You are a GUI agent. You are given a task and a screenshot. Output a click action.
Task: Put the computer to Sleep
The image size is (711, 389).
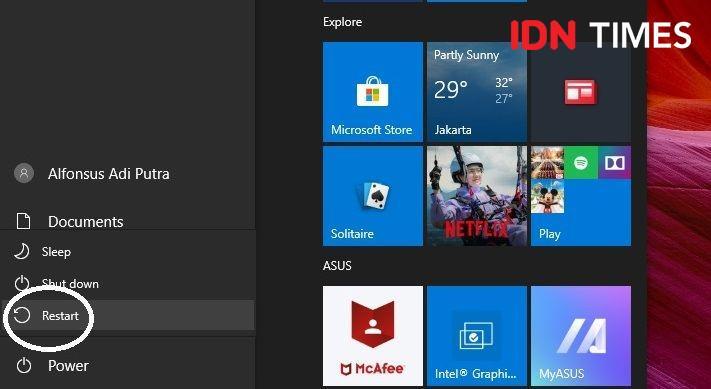pyautogui.click(x=128, y=252)
